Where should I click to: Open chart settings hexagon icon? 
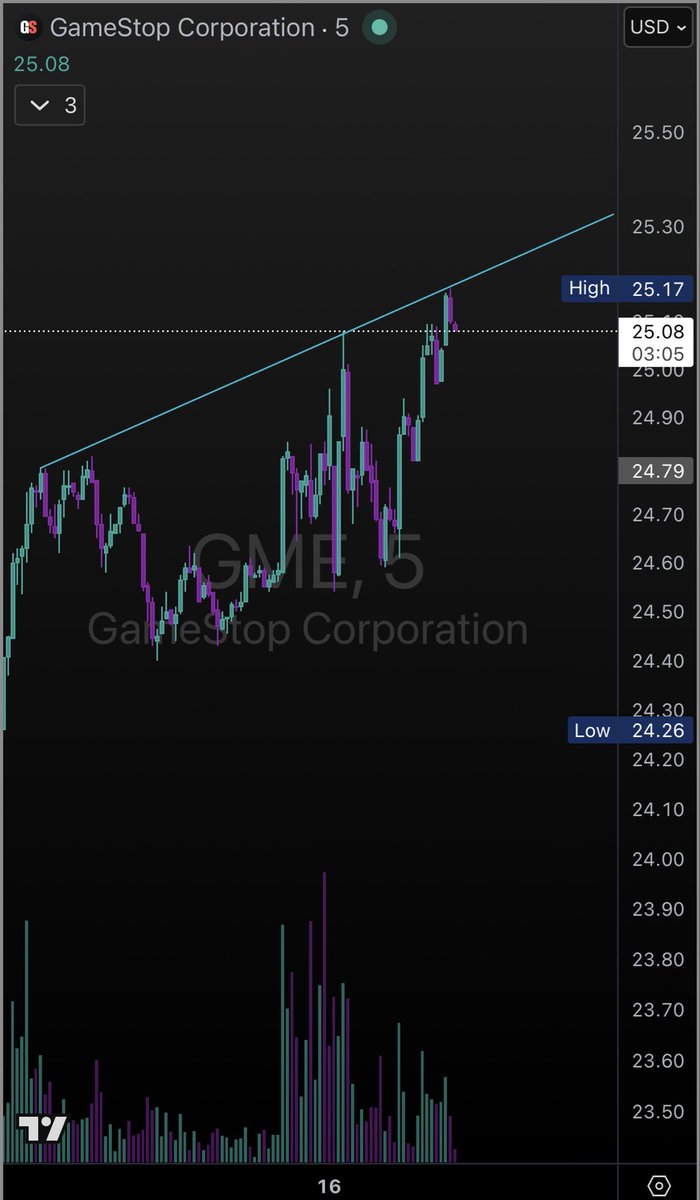[x=659, y=1186]
